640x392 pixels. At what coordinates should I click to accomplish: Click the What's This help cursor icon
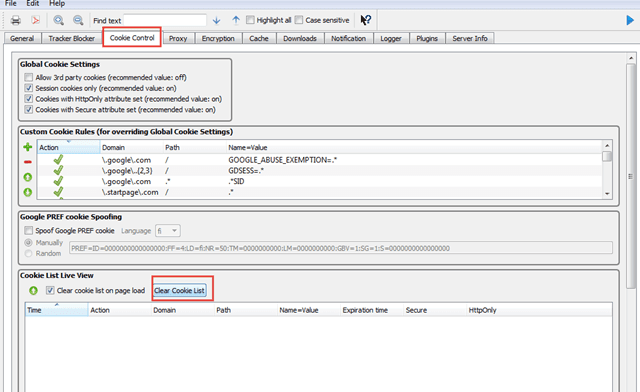[x=366, y=20]
